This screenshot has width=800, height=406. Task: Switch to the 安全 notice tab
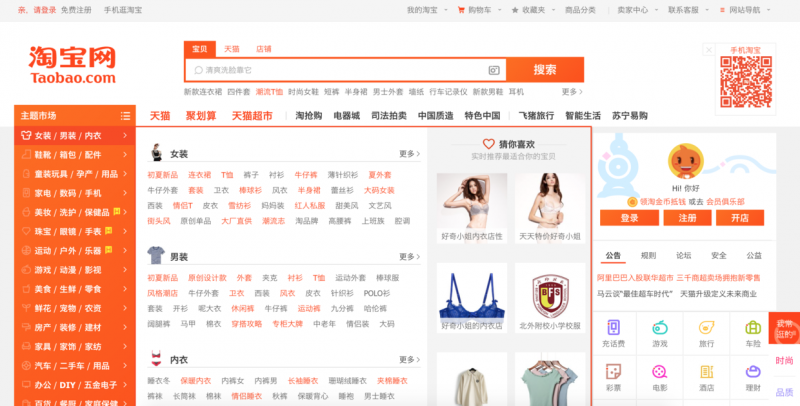[719, 256]
